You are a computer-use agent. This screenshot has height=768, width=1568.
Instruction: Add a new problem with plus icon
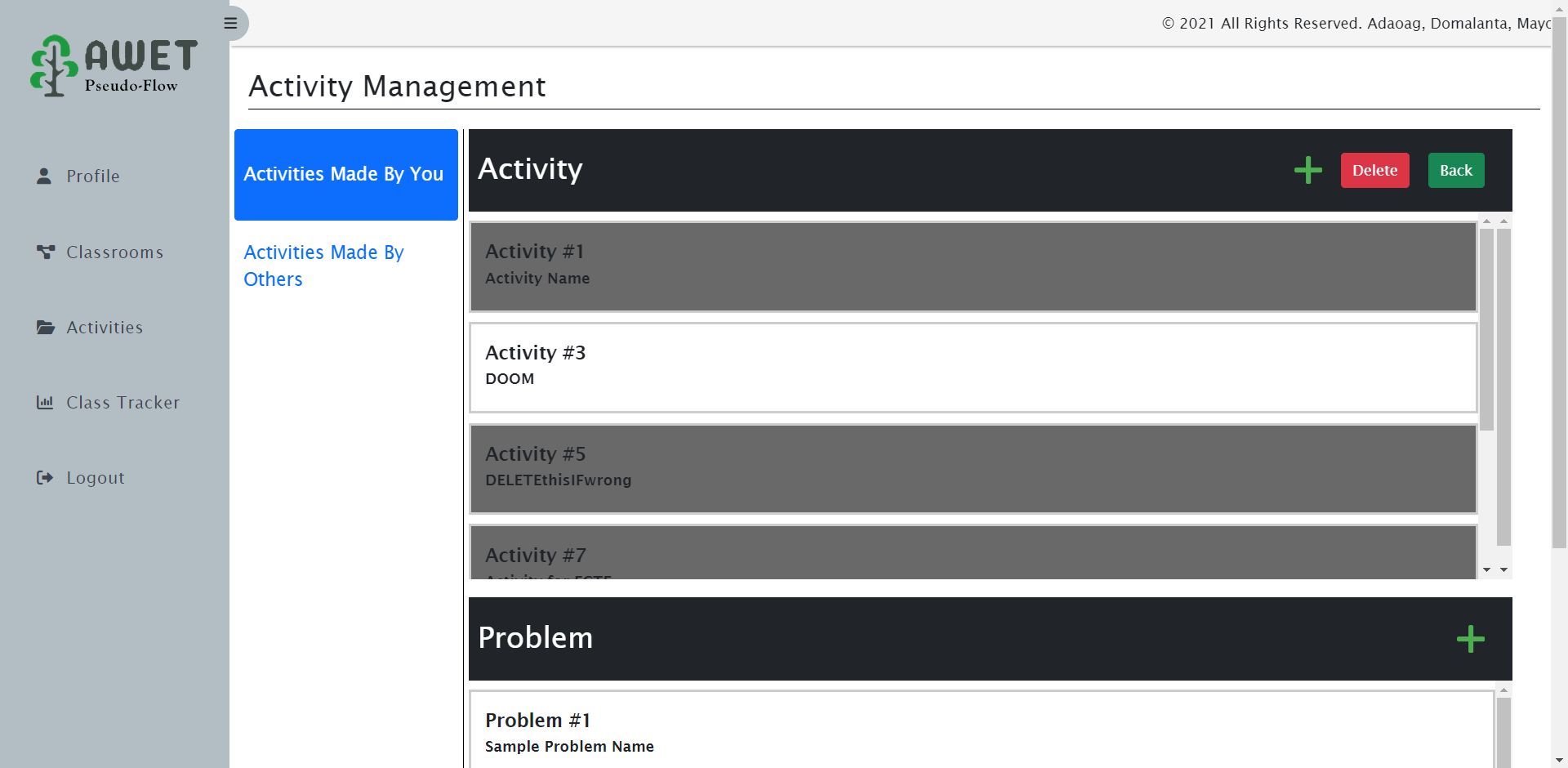[x=1470, y=639]
